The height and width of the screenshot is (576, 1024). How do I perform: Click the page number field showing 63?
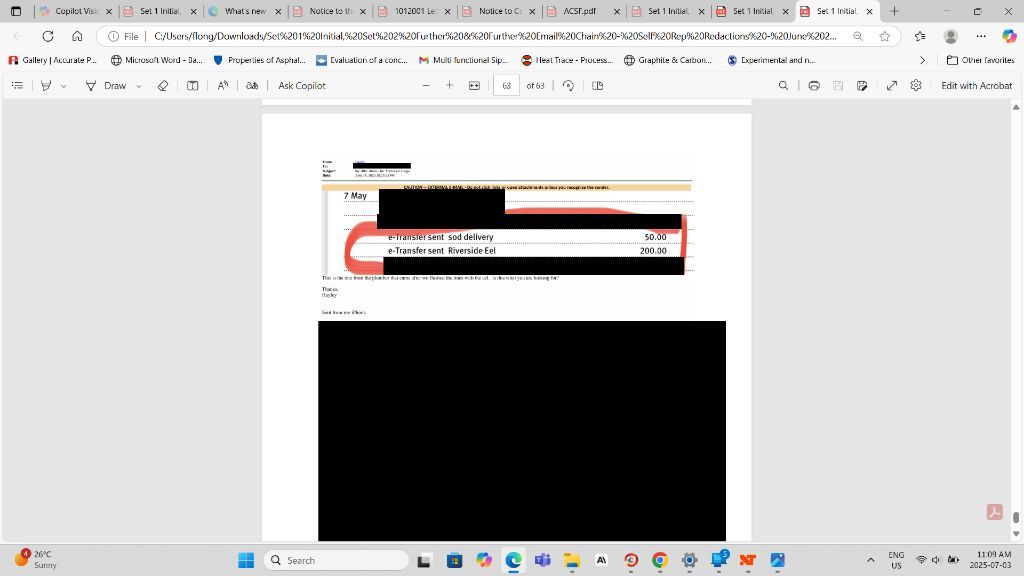point(506,86)
